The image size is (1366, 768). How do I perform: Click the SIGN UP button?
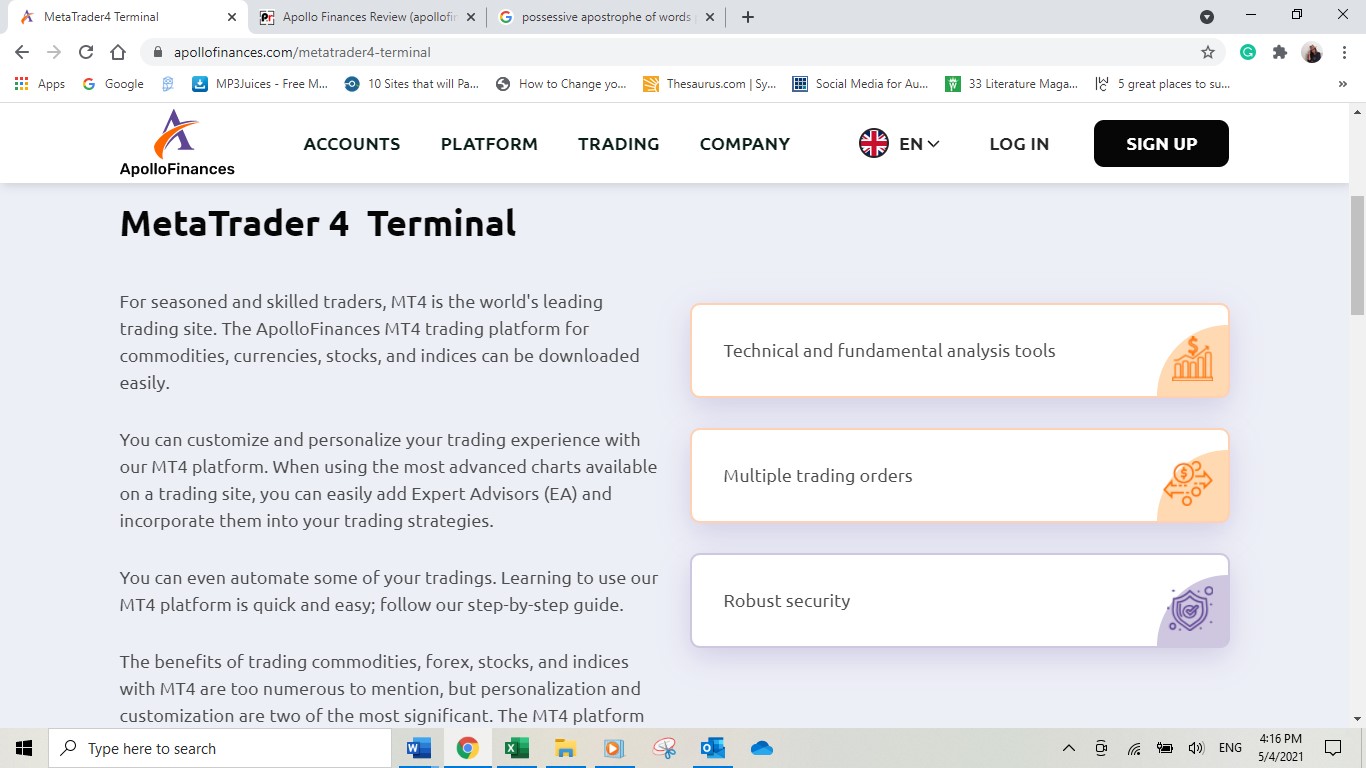click(1161, 143)
